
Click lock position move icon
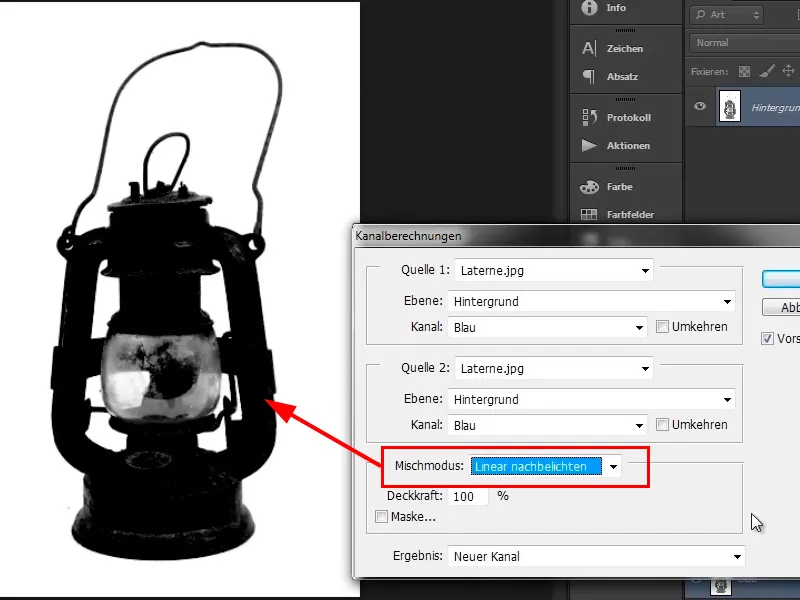[x=788, y=71]
